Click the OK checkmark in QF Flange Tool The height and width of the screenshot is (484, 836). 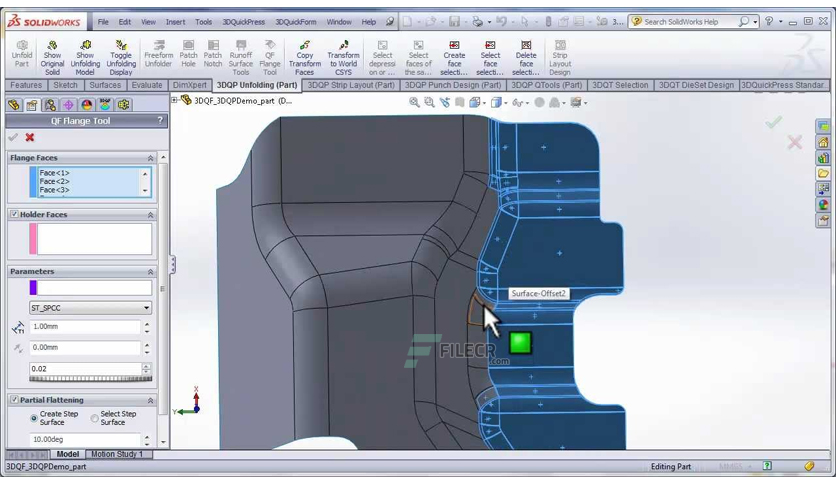(13, 138)
